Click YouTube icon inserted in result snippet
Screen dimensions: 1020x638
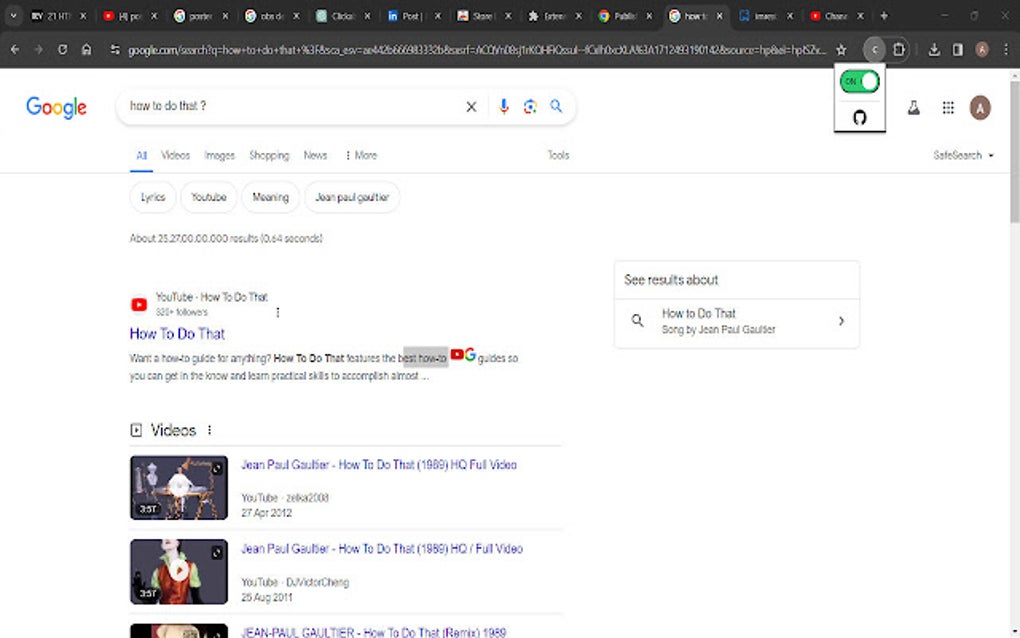(457, 354)
